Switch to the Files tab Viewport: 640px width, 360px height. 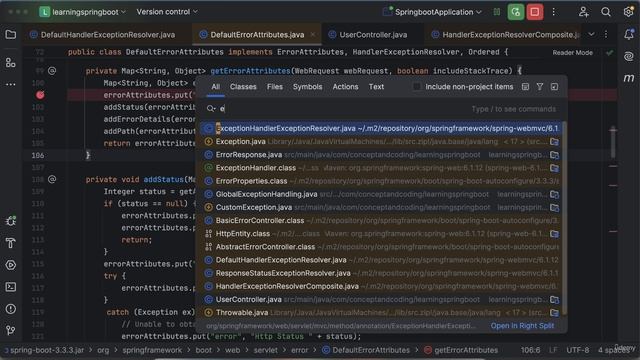coord(275,87)
